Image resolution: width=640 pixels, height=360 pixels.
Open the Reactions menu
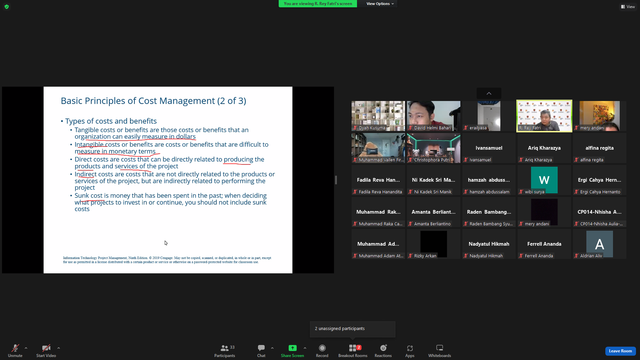tap(383, 350)
